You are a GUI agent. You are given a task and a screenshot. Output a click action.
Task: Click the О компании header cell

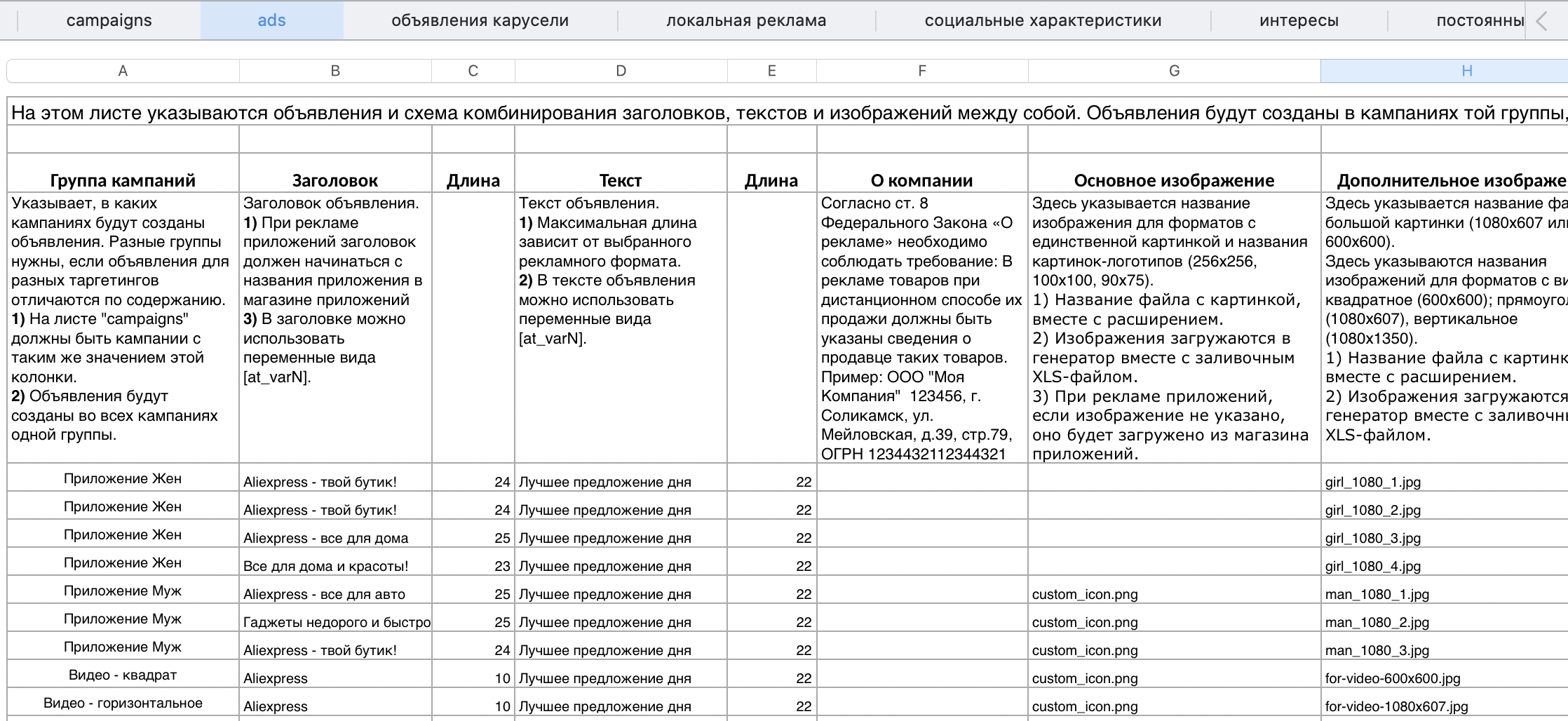click(x=922, y=173)
